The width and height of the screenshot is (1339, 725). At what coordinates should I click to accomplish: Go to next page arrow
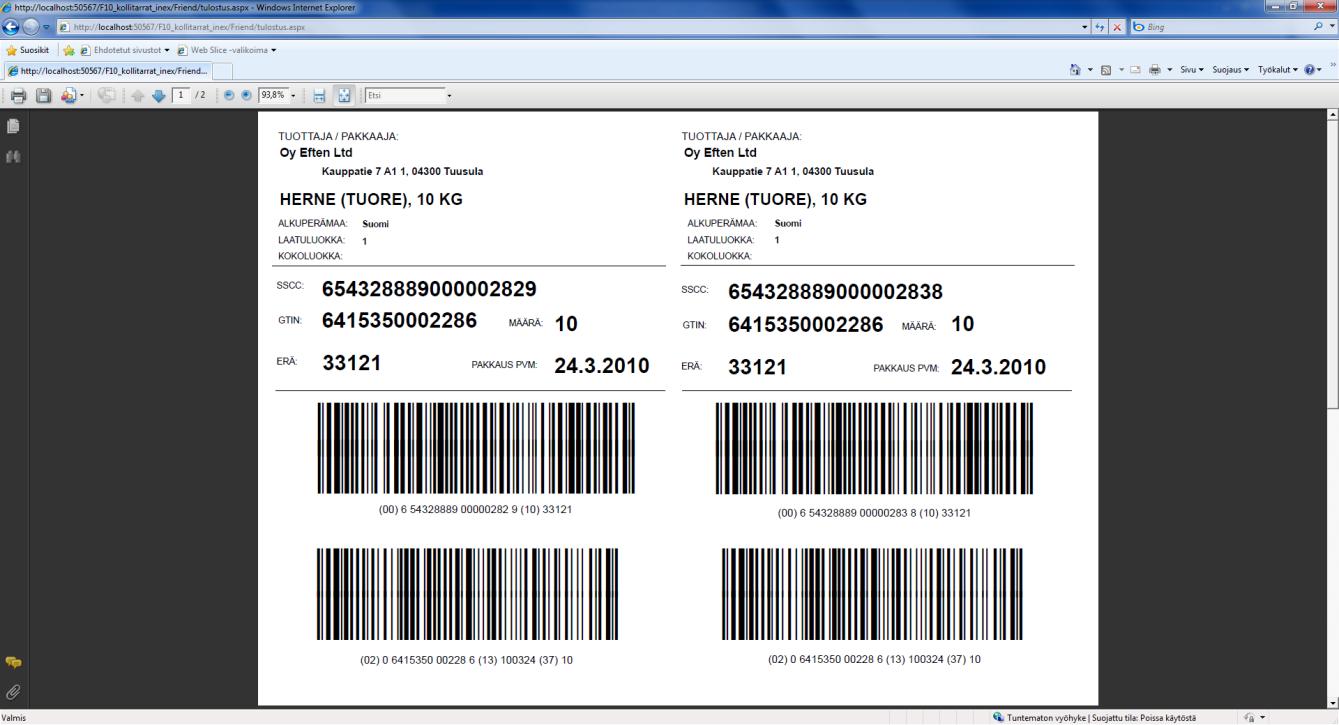(157, 96)
